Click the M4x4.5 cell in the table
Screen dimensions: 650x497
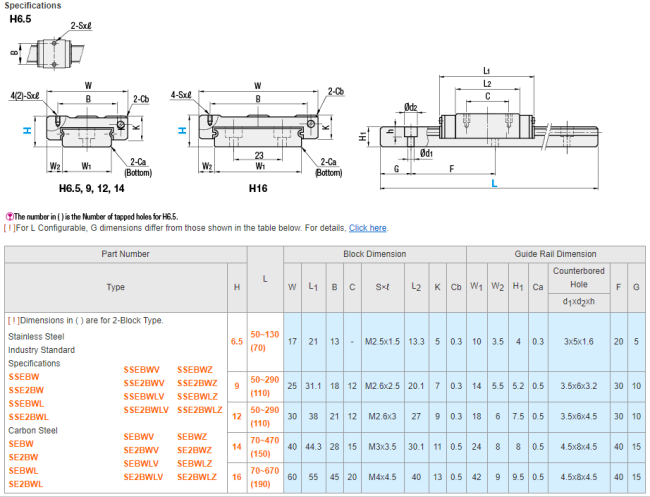[x=381, y=477]
